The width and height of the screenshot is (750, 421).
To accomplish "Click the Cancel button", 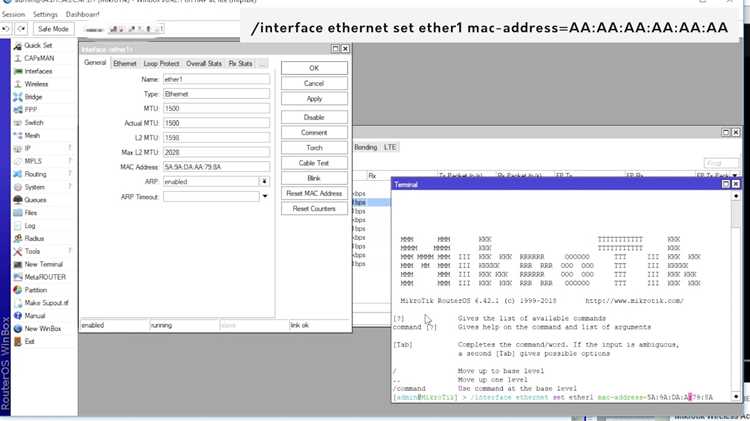I will 314,83.
